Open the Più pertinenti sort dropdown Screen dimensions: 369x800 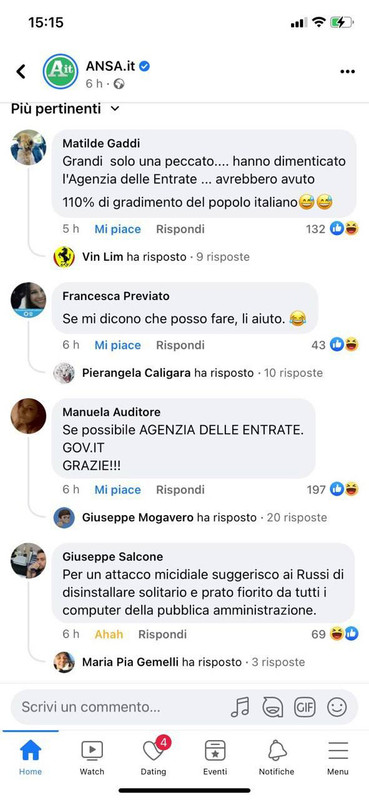65,109
